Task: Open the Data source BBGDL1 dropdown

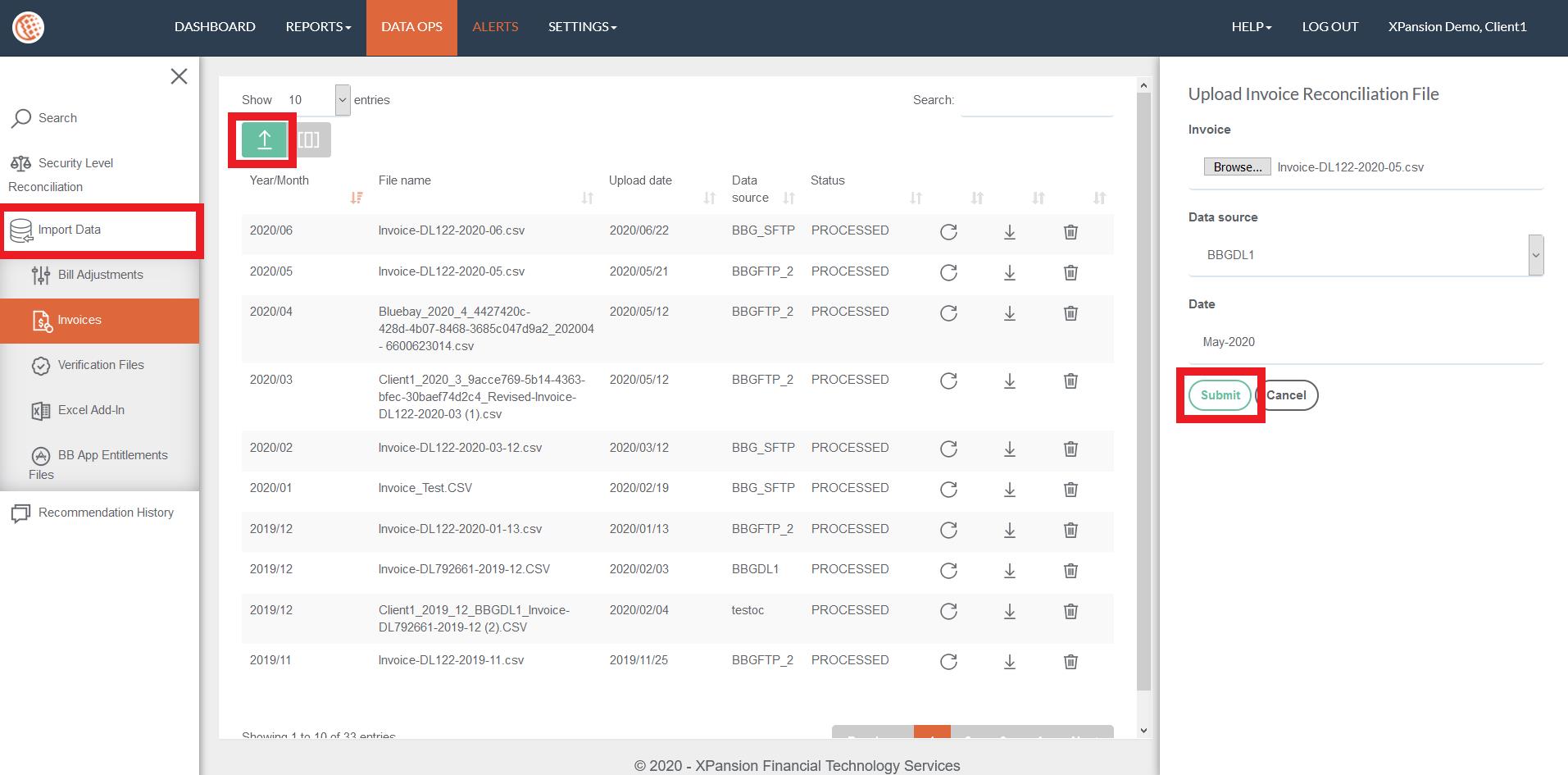Action: pos(1366,255)
